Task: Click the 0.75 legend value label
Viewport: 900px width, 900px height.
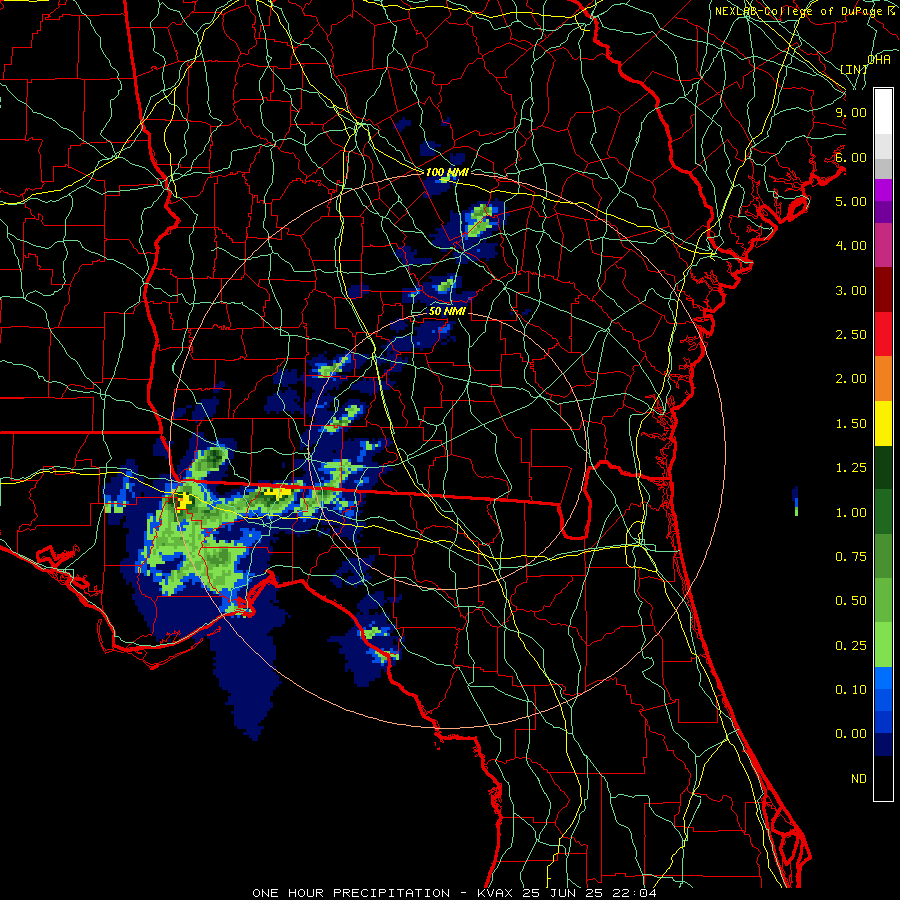Action: point(851,557)
